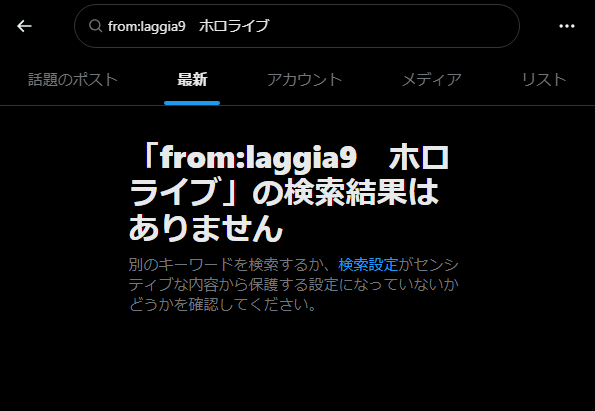Viewport: 595px width, 411px height.
Task: Click the magnifying glass search icon
Action: coord(95,26)
